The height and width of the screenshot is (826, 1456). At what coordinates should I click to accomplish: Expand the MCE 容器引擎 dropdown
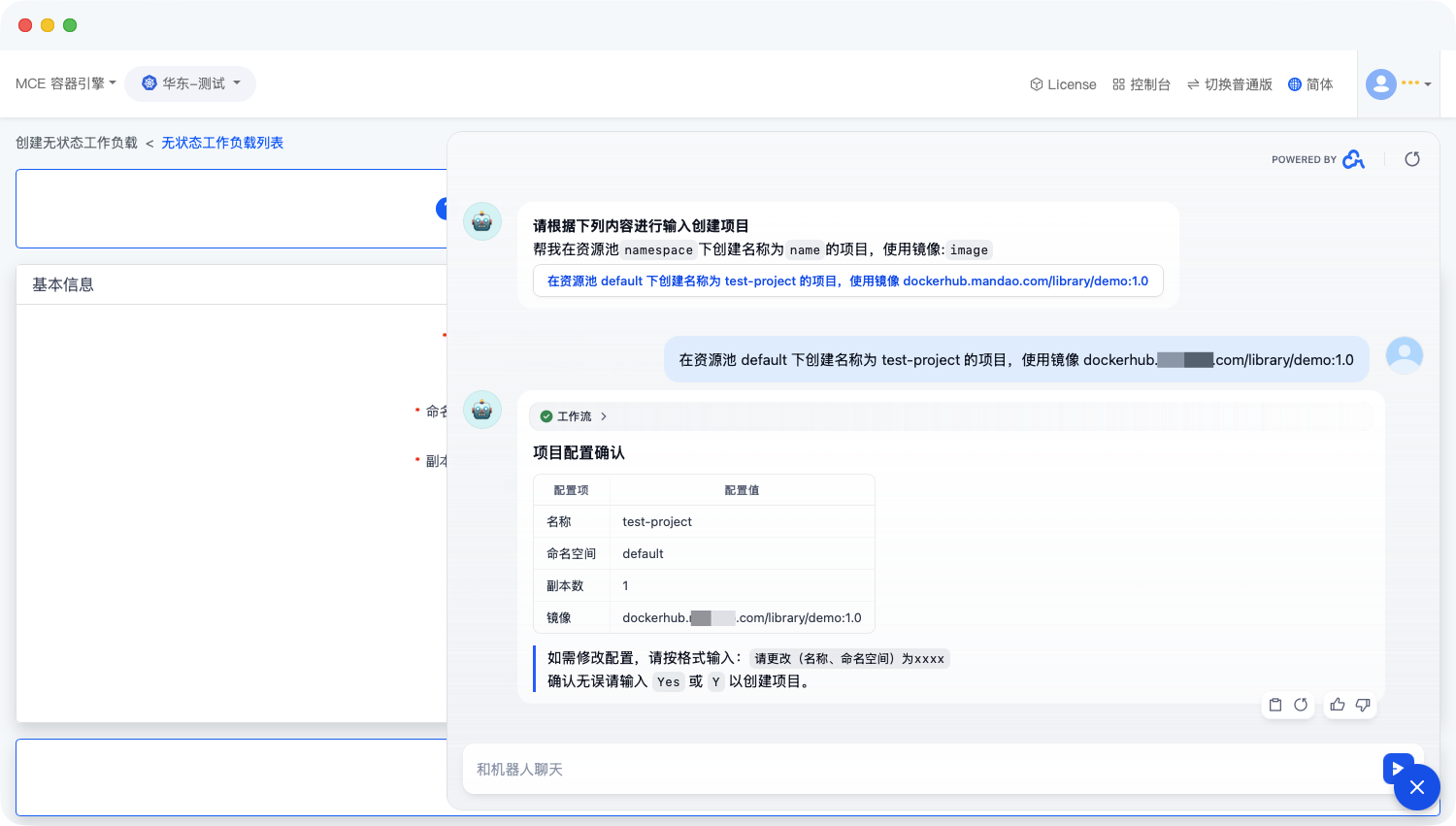tap(66, 83)
